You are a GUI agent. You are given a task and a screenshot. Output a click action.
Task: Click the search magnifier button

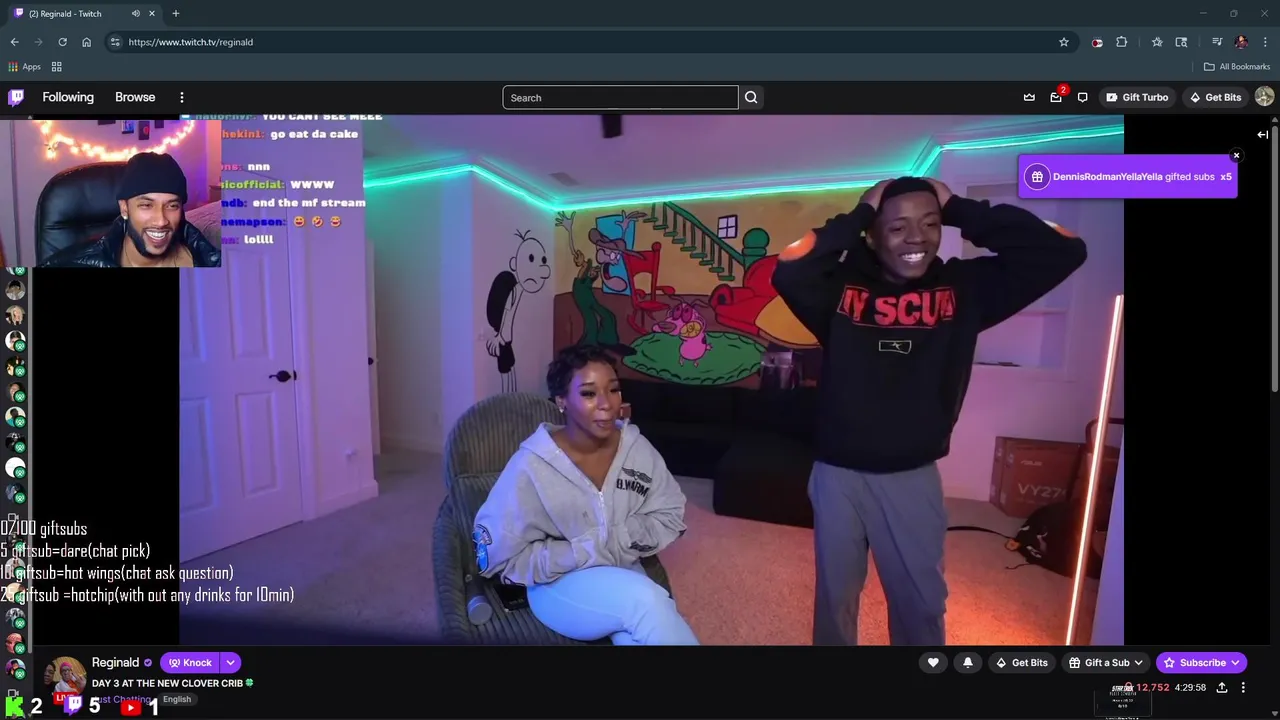(x=751, y=97)
